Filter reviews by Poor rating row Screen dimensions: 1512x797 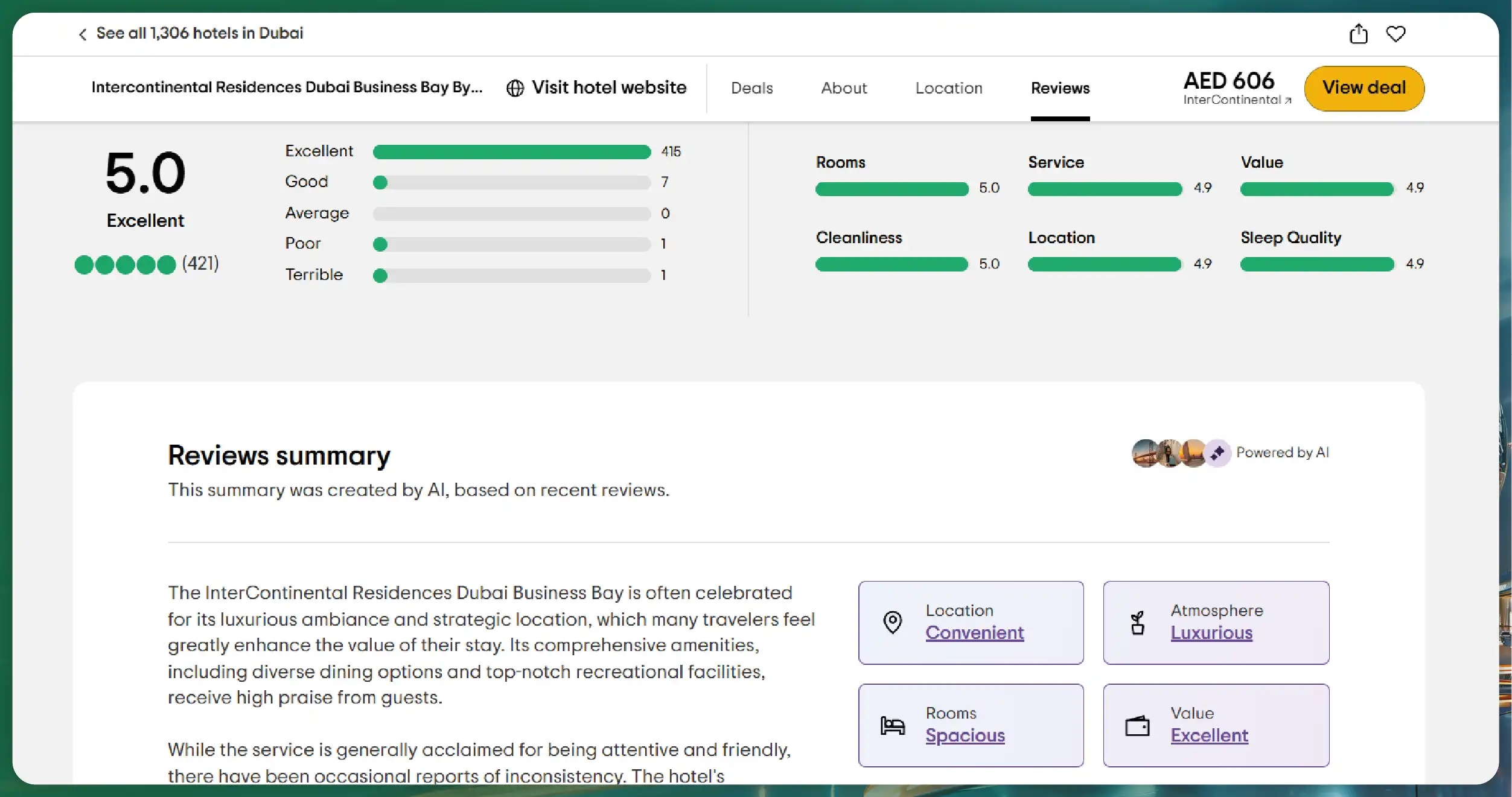[511, 244]
